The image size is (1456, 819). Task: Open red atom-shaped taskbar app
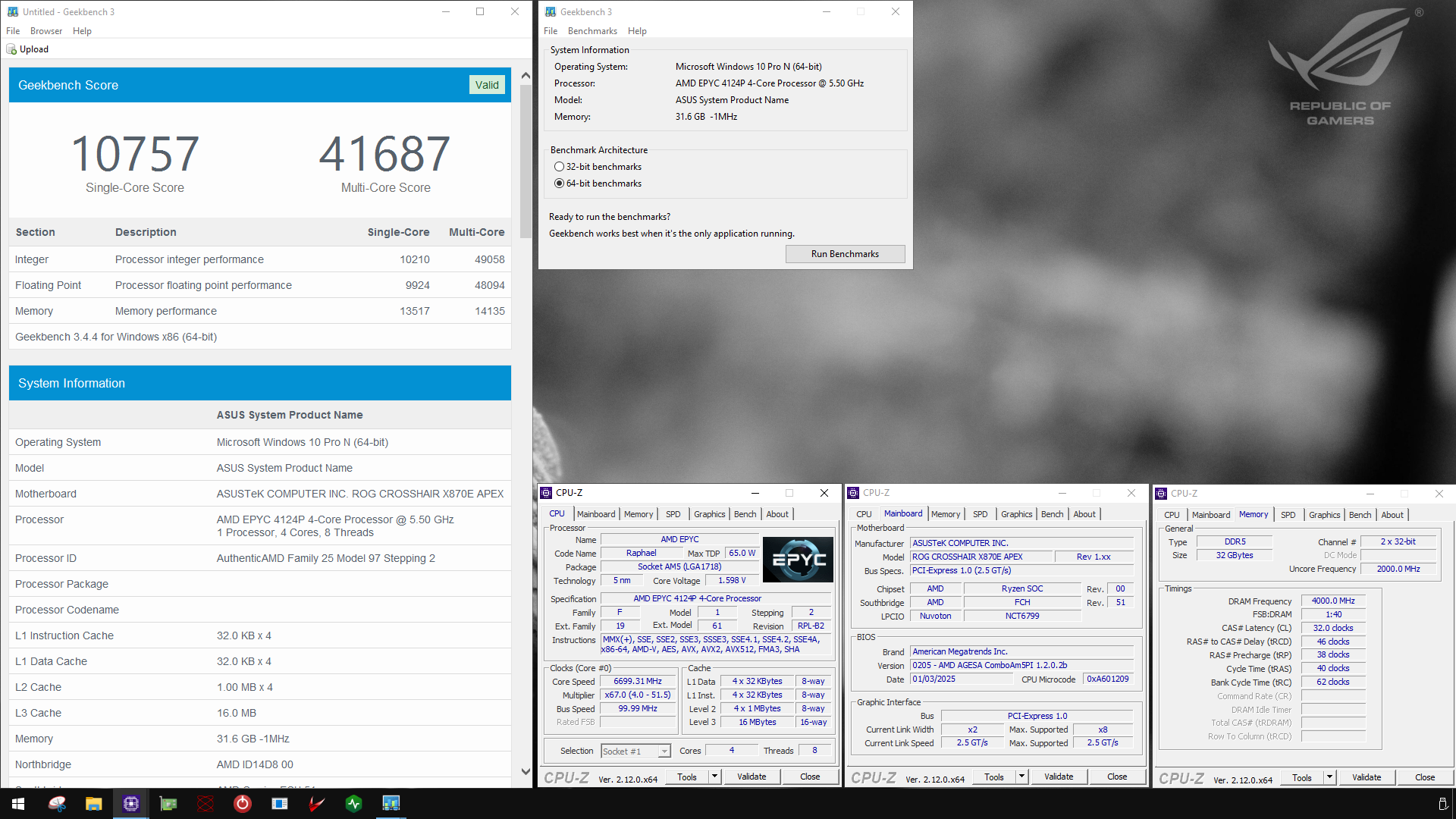click(x=206, y=804)
